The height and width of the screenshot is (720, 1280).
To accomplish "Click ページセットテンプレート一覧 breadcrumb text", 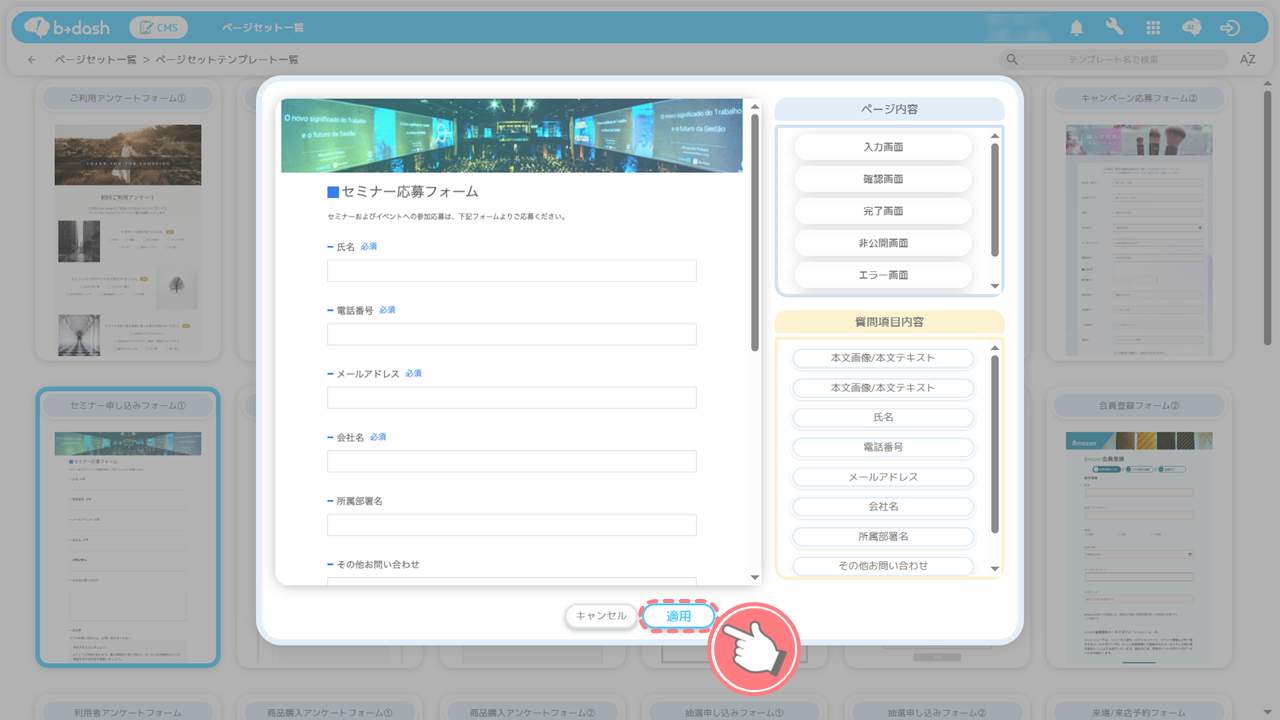I will [227, 60].
